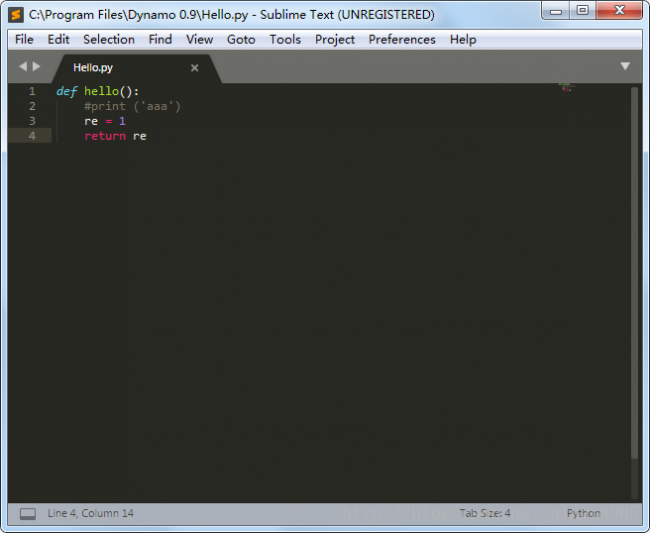
Task: Open the Goto menu
Action: pos(241,40)
